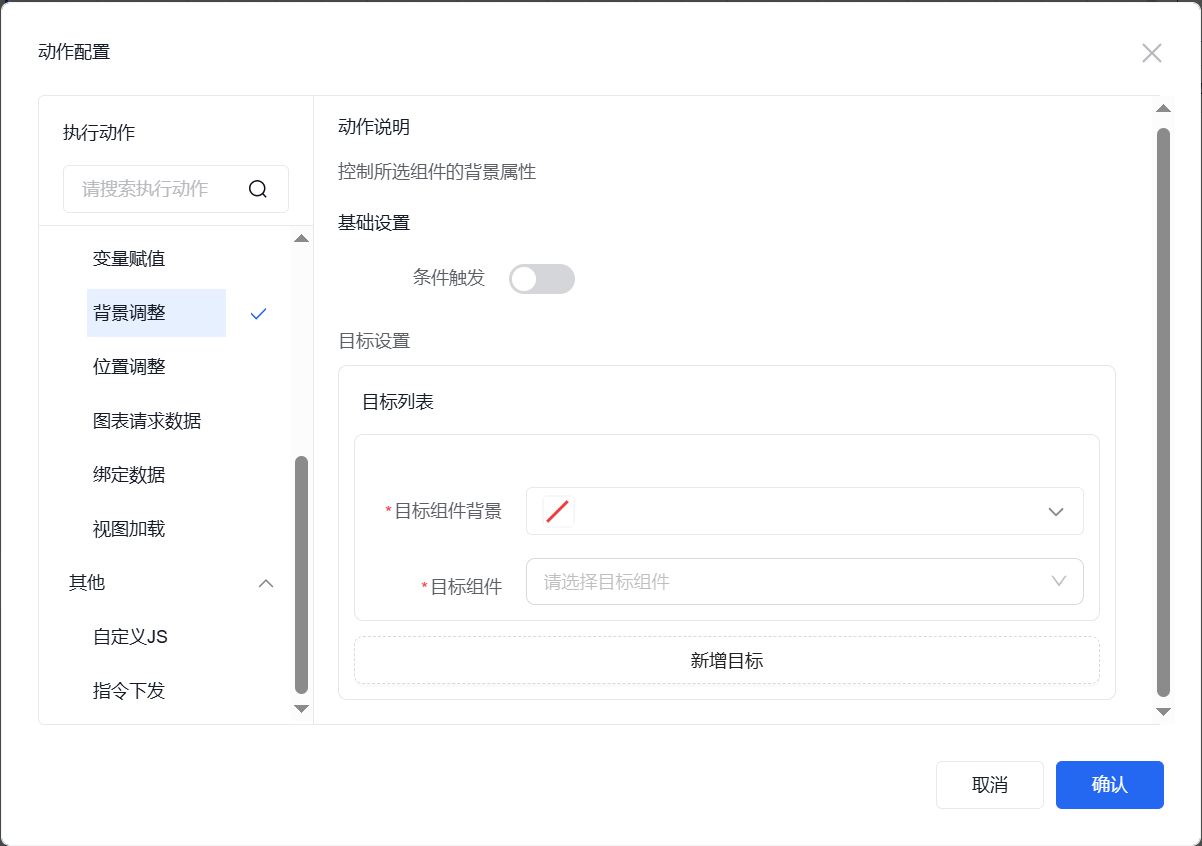This screenshot has height=846, width=1202.
Task: Click the search magnifier icon
Action: [258, 189]
